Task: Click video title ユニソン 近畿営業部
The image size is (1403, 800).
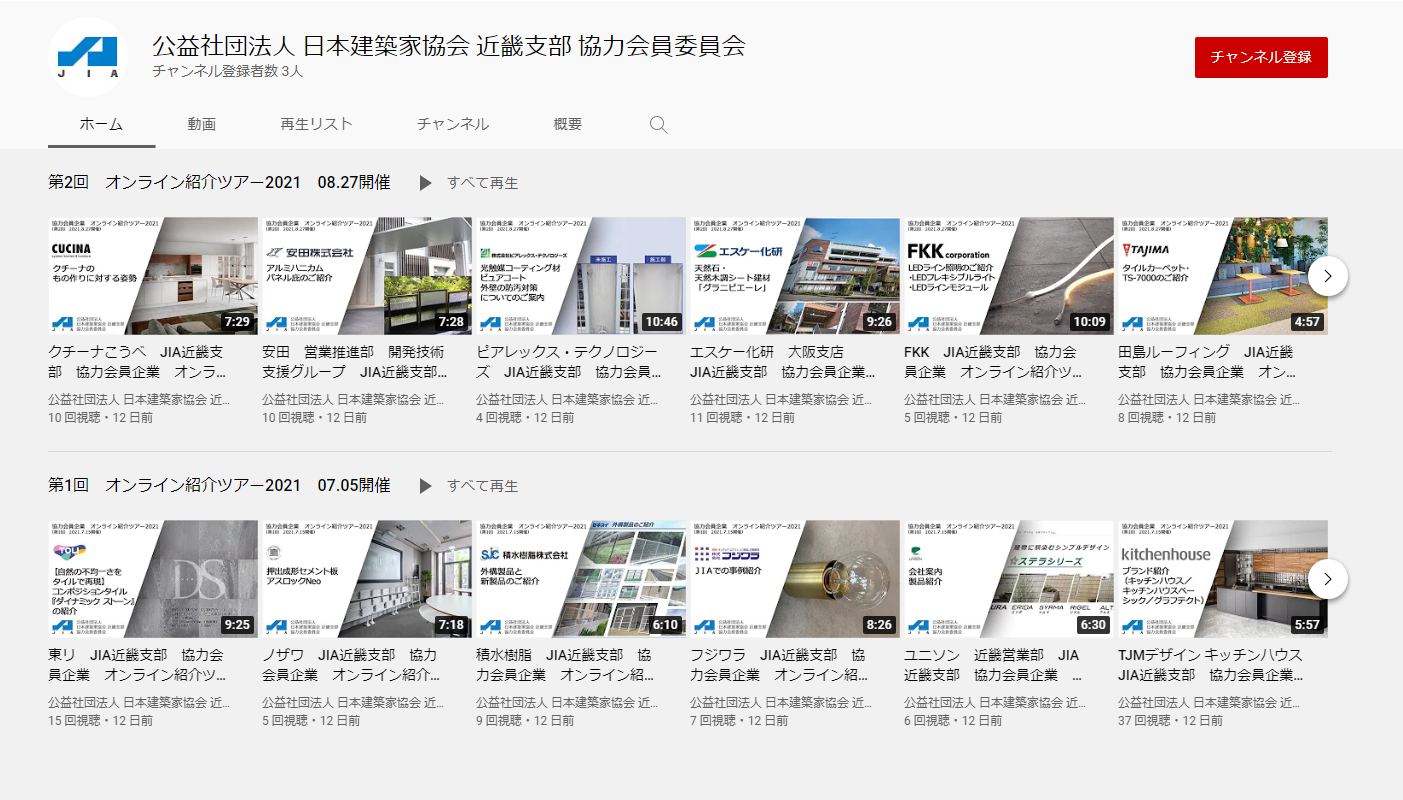Action: (x=993, y=665)
